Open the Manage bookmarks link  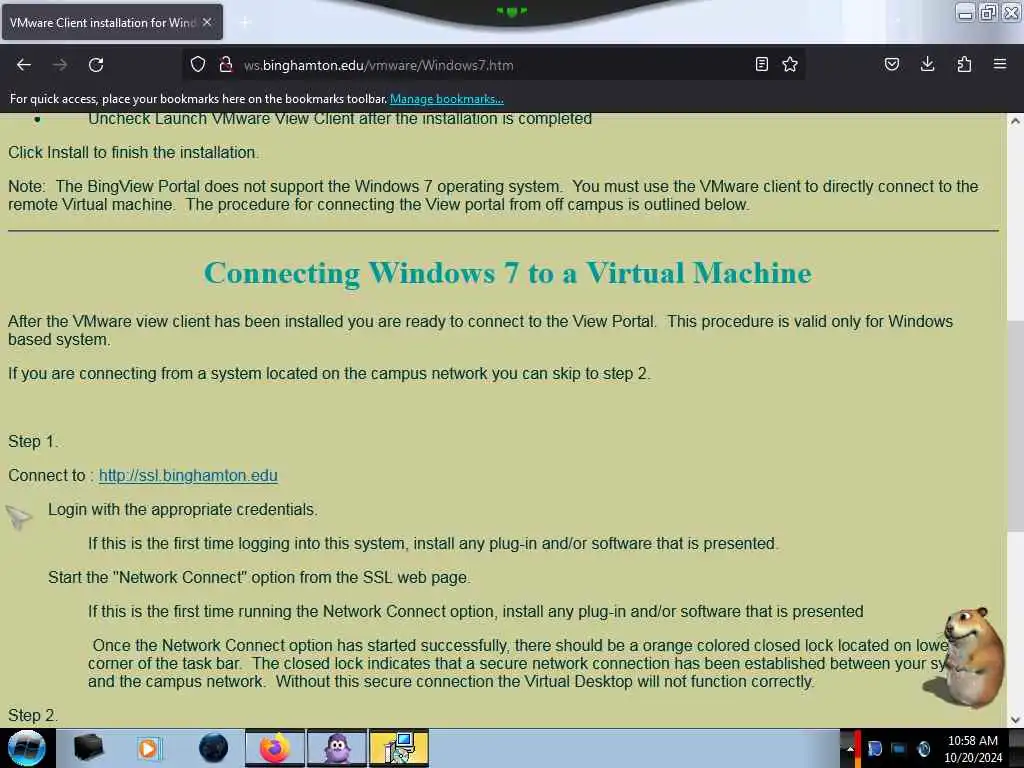(447, 99)
